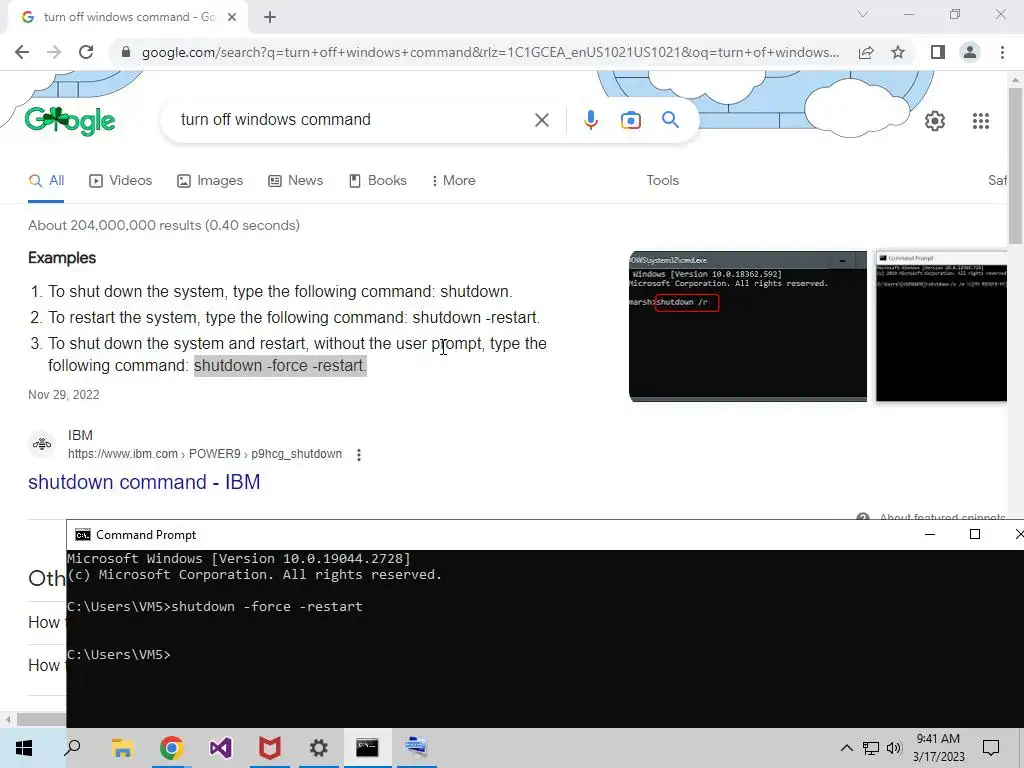Open the second Command Prompt thumbnail image

[x=941, y=326]
